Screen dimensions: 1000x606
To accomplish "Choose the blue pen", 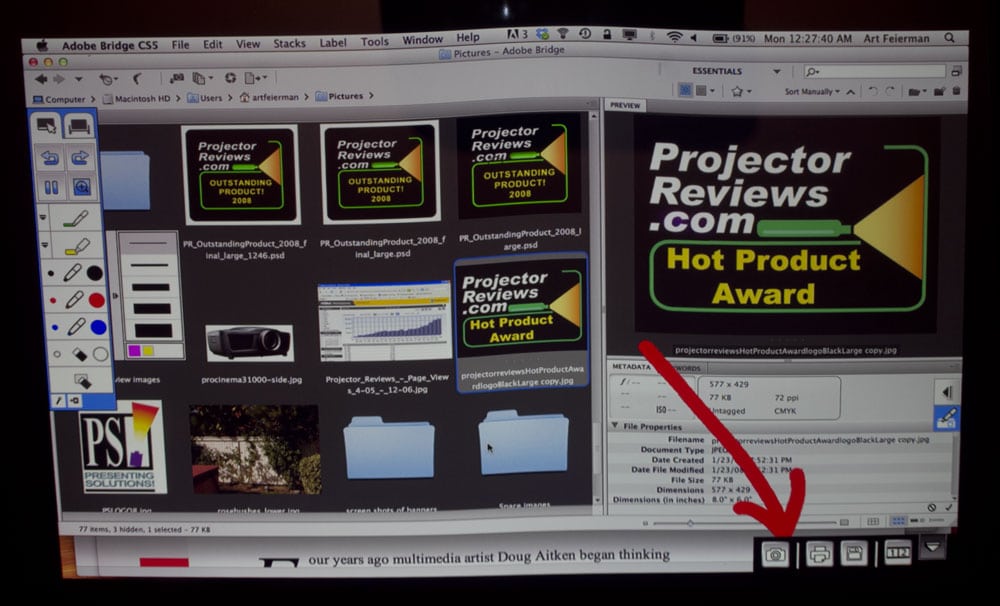I will click(75, 327).
